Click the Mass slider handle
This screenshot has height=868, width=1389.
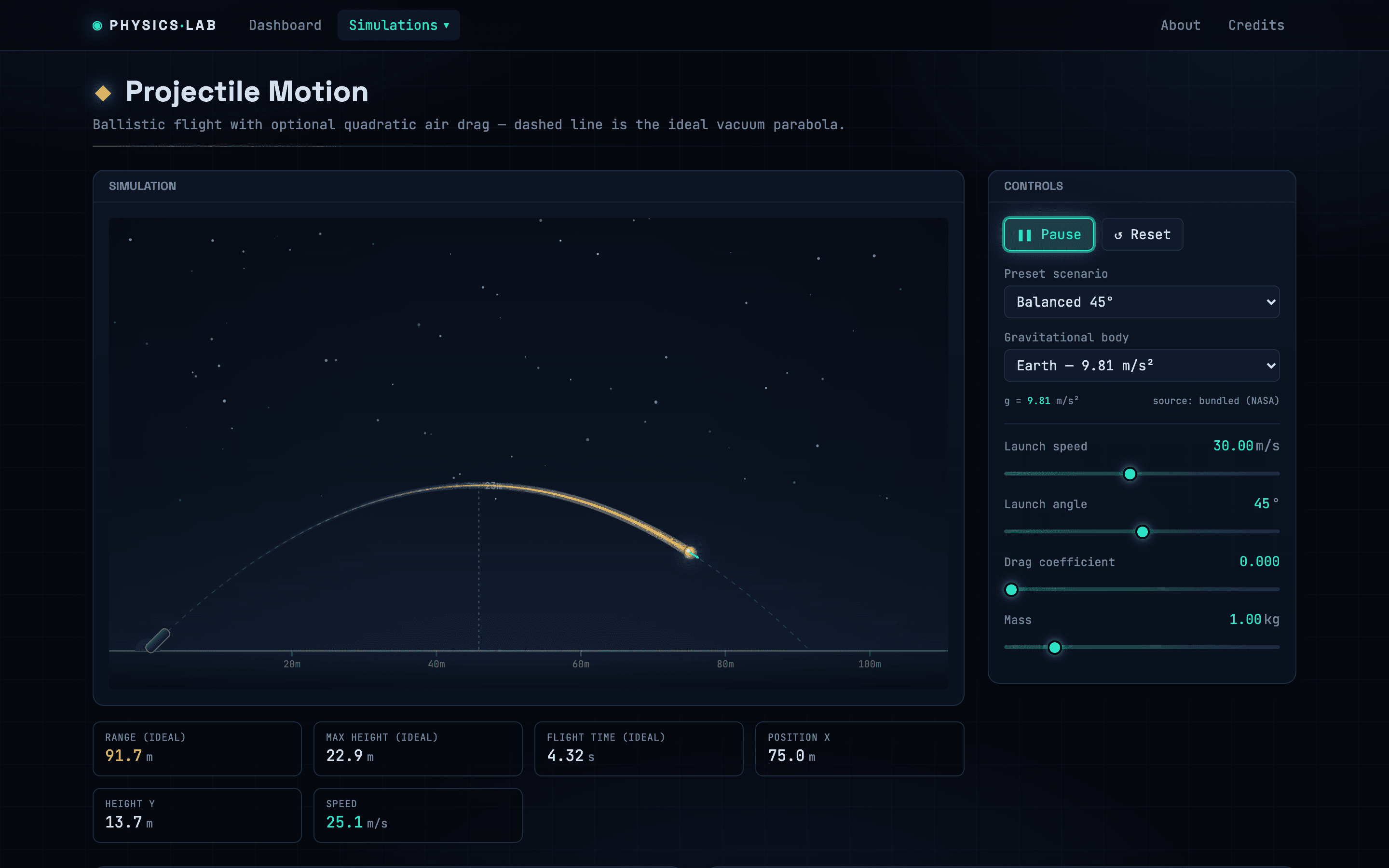pyautogui.click(x=1054, y=648)
